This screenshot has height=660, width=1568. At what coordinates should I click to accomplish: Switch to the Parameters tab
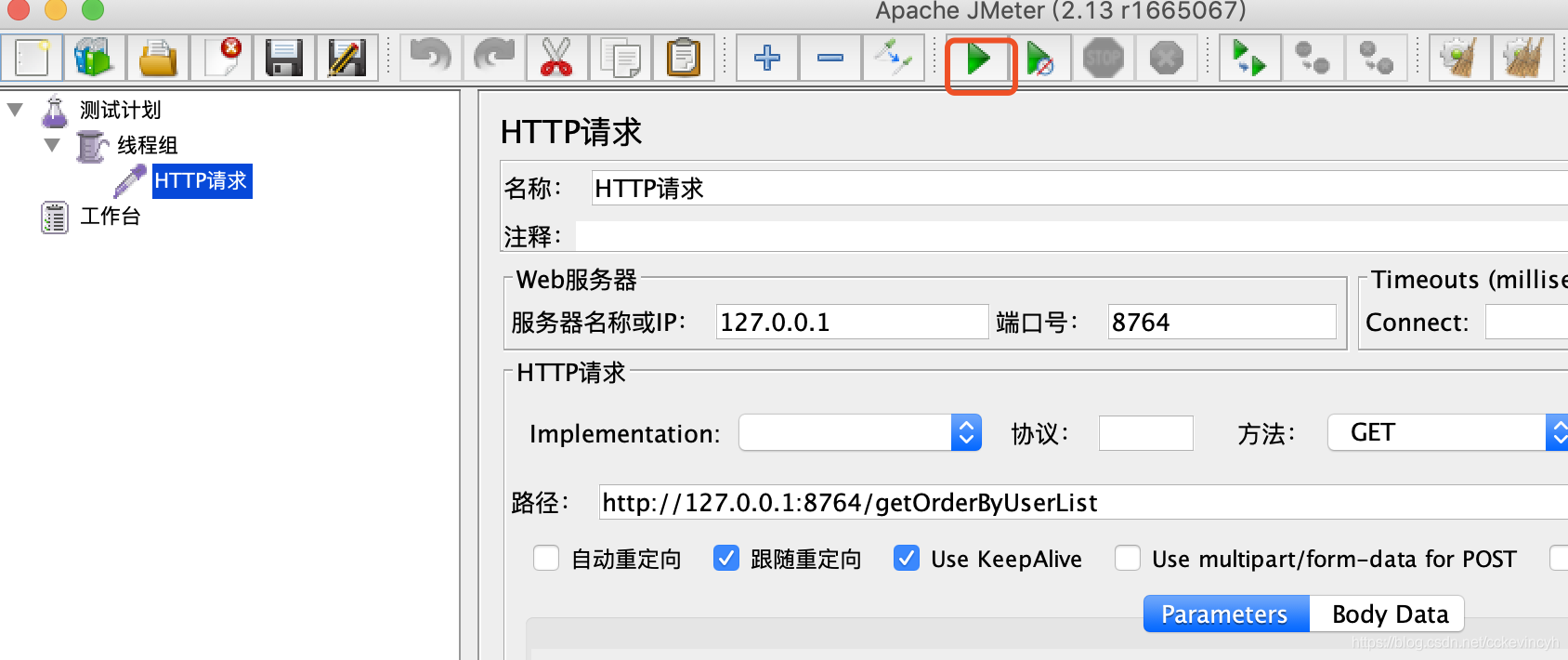(x=1226, y=614)
